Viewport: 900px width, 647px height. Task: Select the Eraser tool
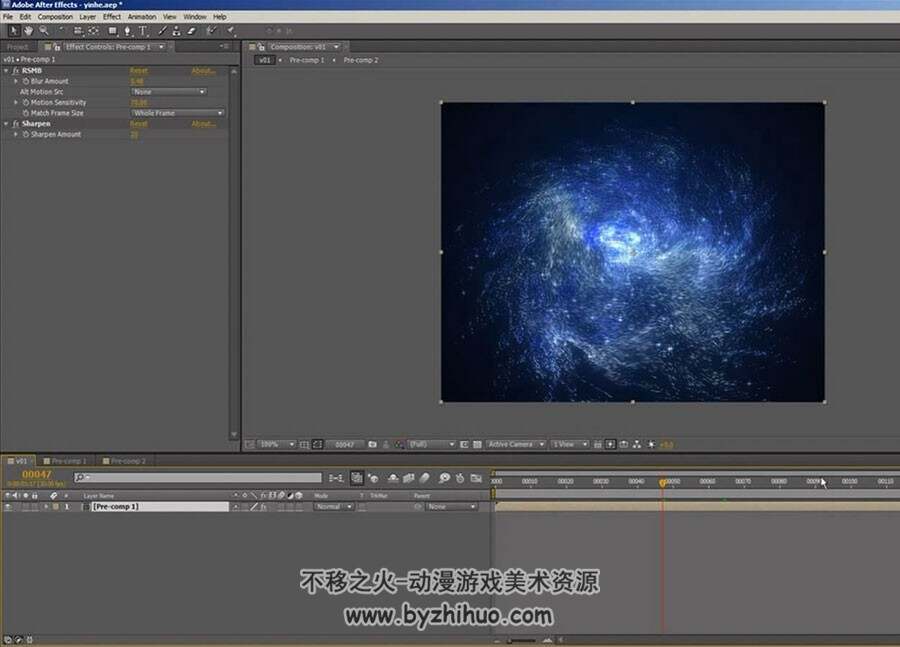[192, 30]
